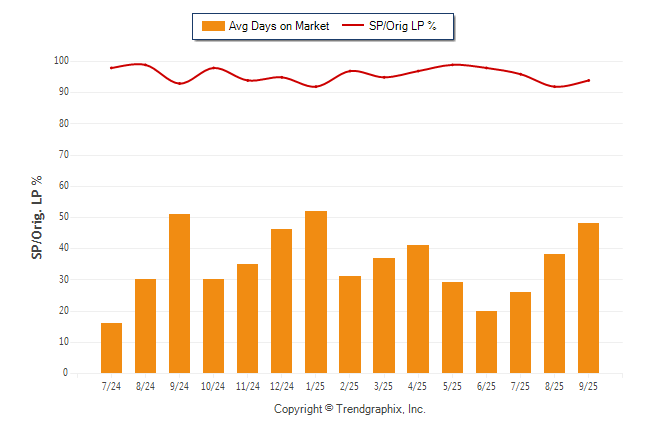The image size is (646, 434).
Task: Select the 12/24 orange bar
Action: [281, 301]
